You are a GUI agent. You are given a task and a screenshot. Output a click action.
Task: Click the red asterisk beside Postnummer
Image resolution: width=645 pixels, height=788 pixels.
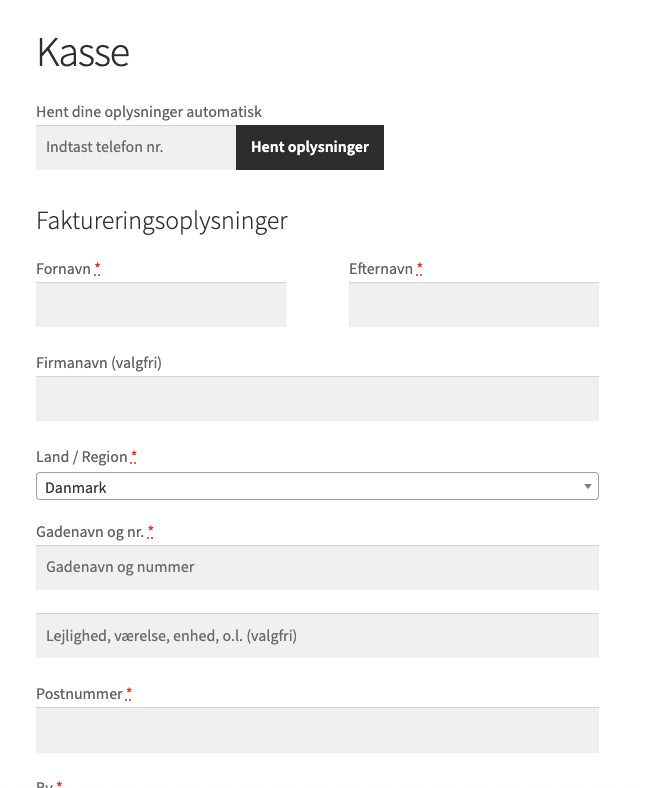129,693
